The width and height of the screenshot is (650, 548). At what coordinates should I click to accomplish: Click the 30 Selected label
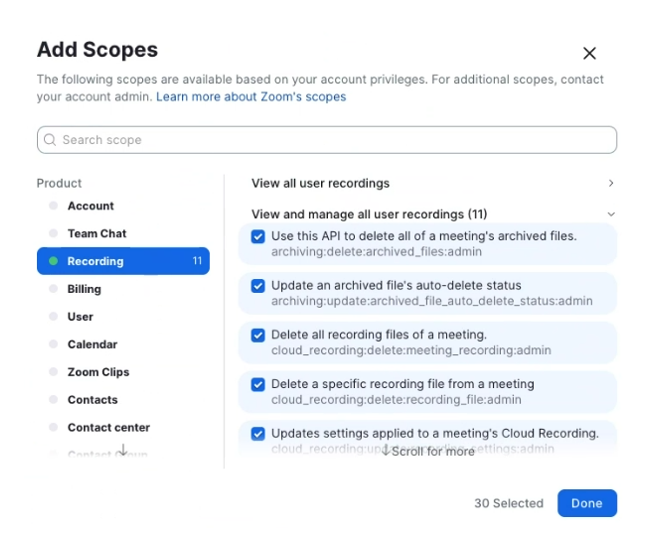(509, 503)
